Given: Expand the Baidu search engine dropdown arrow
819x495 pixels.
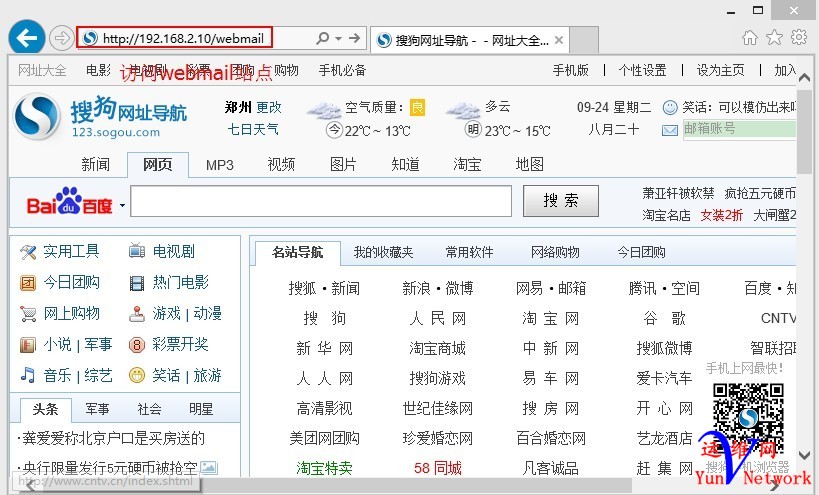Looking at the screenshot, I should 122,205.
